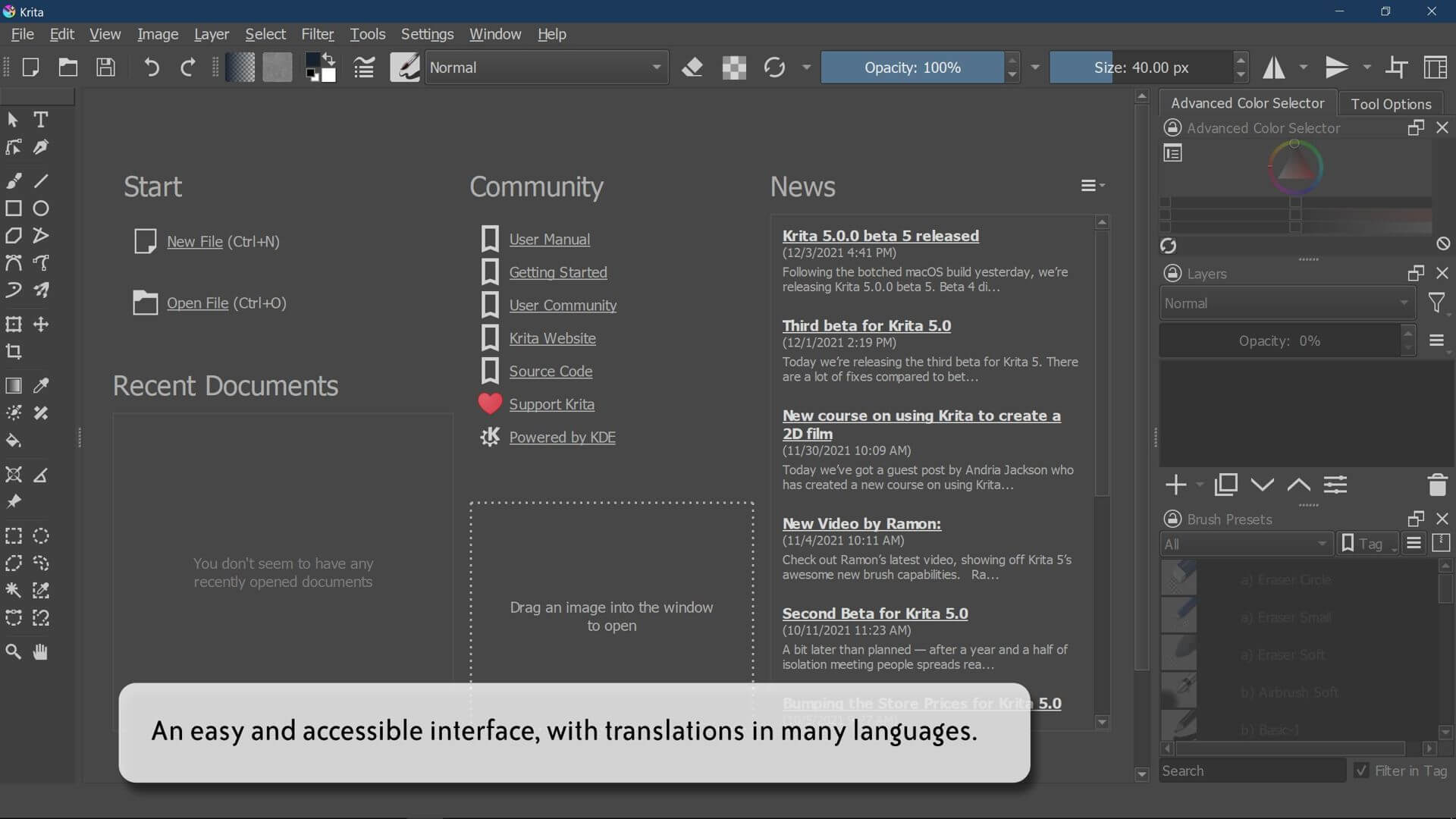Viewport: 1456px width, 819px height.
Task: Select the Text tool in the toolbox
Action: click(x=41, y=120)
